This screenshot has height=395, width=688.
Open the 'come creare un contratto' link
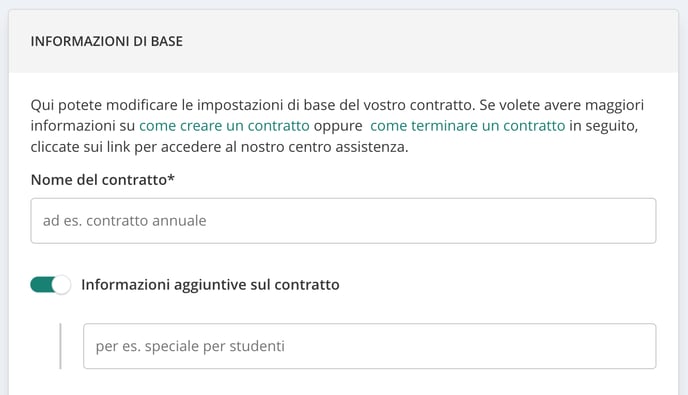(224, 126)
